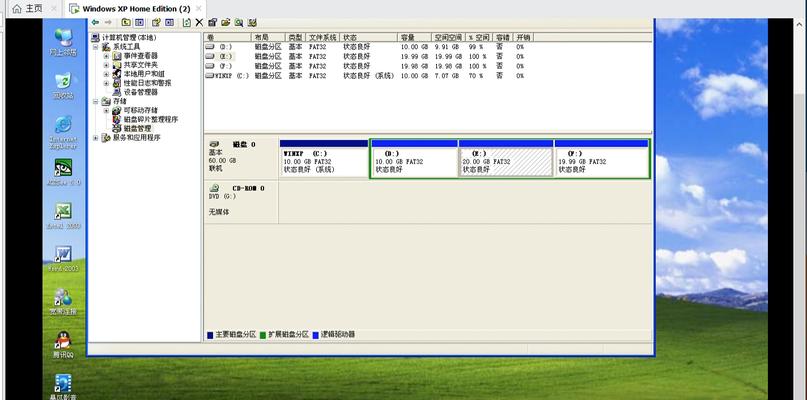Expand the 性能日志和警报 tree node

pyautogui.click(x=107, y=83)
